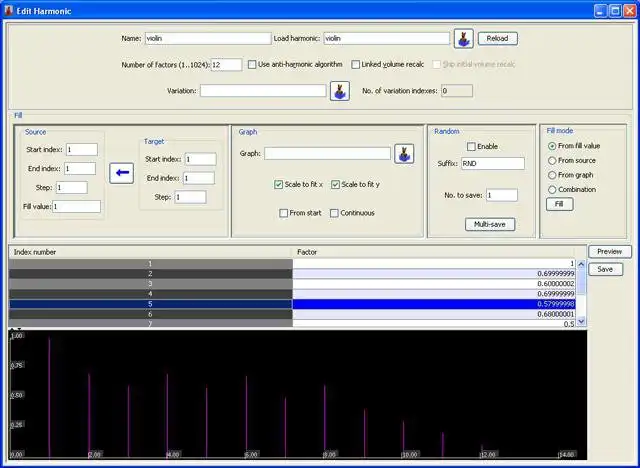Viewport: 640px width, 468px height.
Task: Click the application icon in the title bar
Action: click(10, 9)
